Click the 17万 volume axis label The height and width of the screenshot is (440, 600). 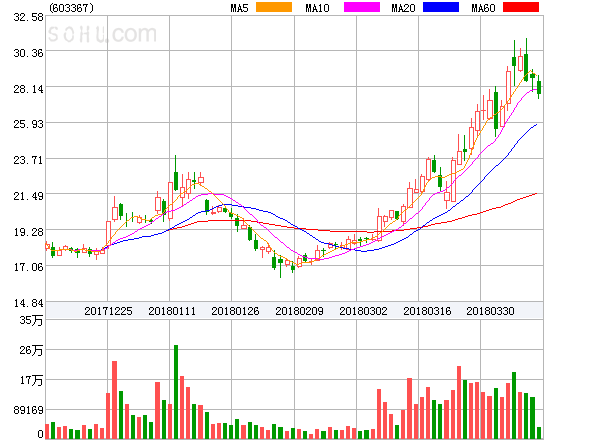pyautogui.click(x=31, y=380)
